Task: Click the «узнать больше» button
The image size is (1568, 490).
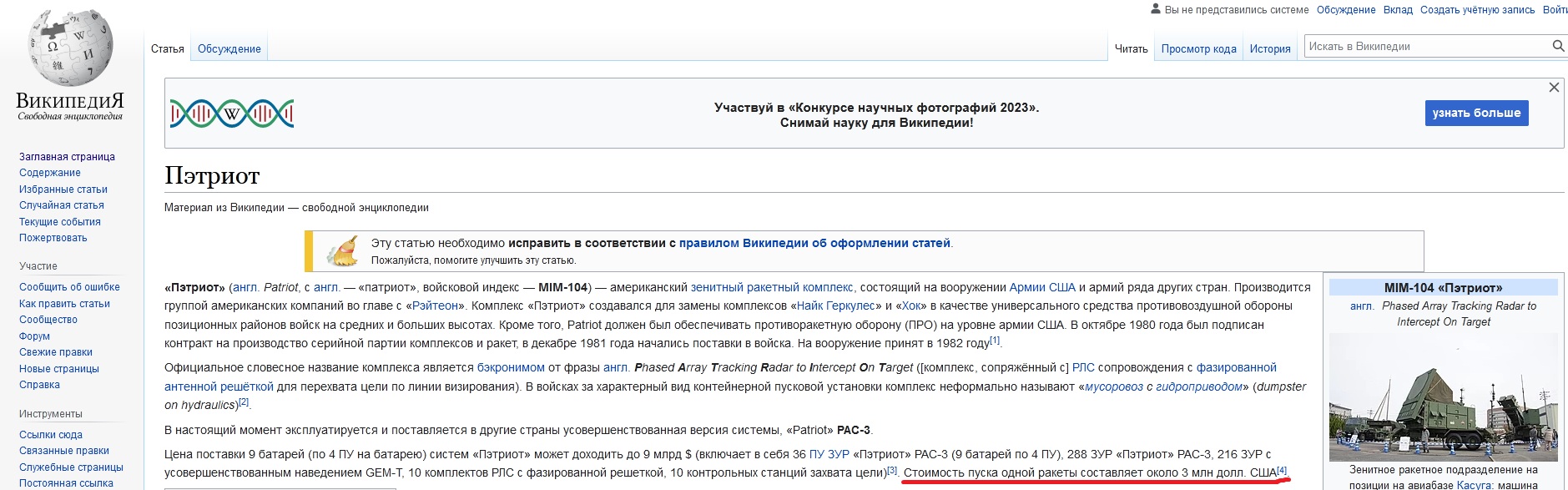Action: (1476, 113)
